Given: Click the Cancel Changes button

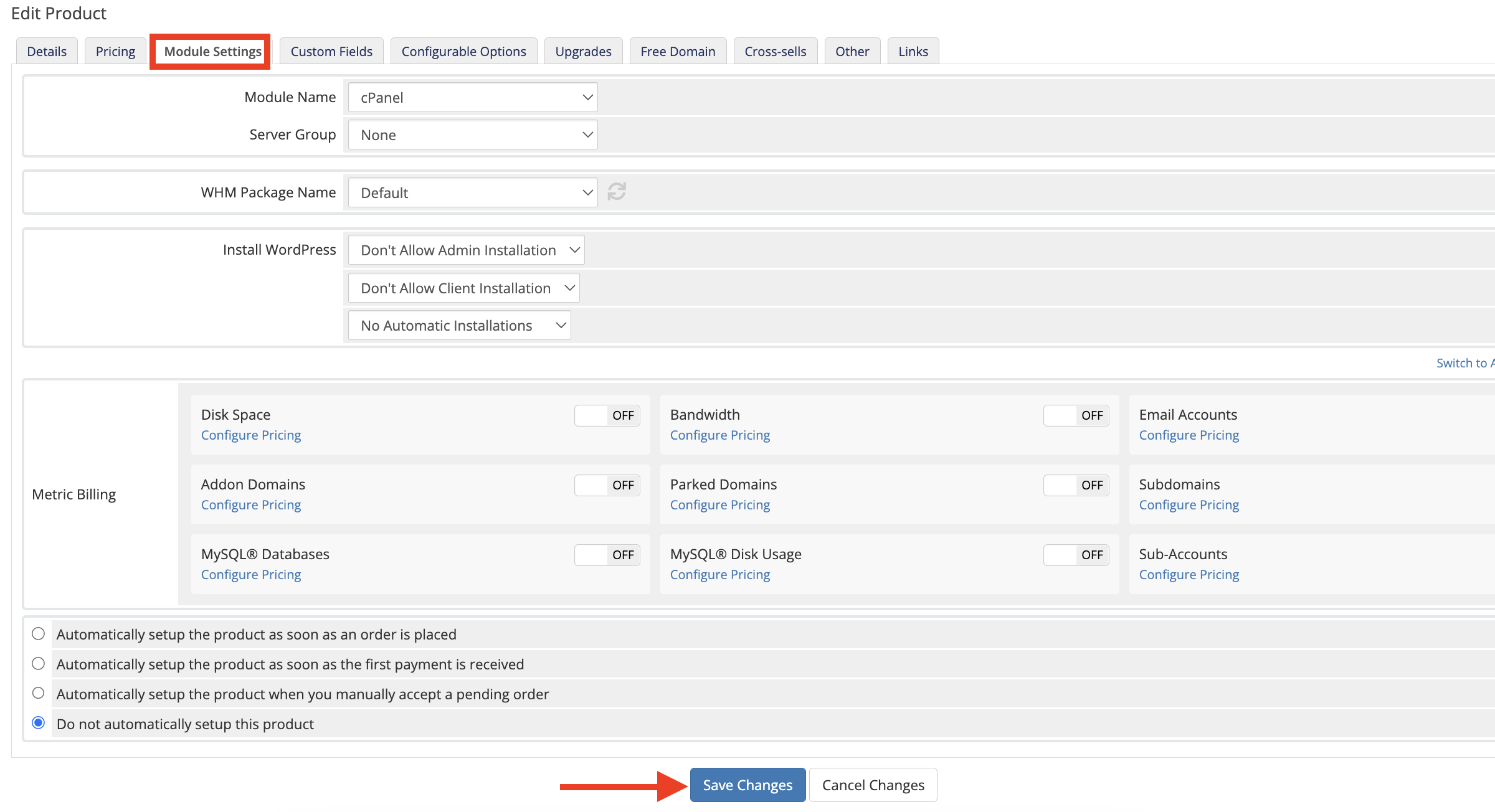Looking at the screenshot, I should click(873, 785).
